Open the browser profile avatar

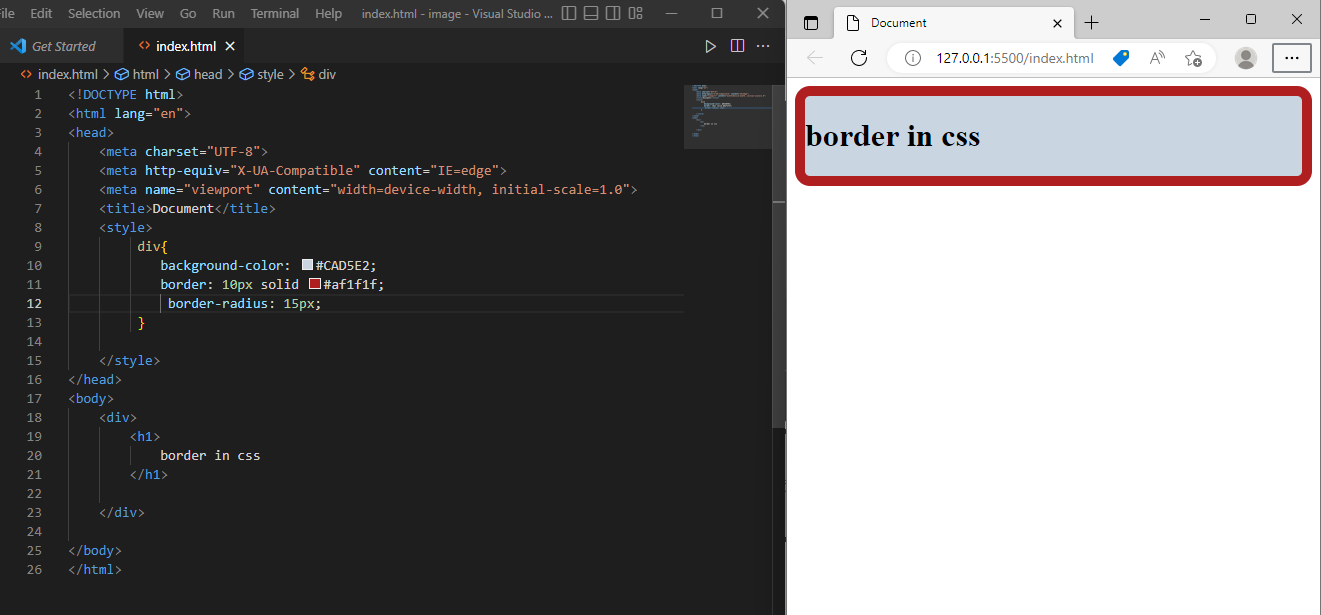pyautogui.click(x=1245, y=58)
